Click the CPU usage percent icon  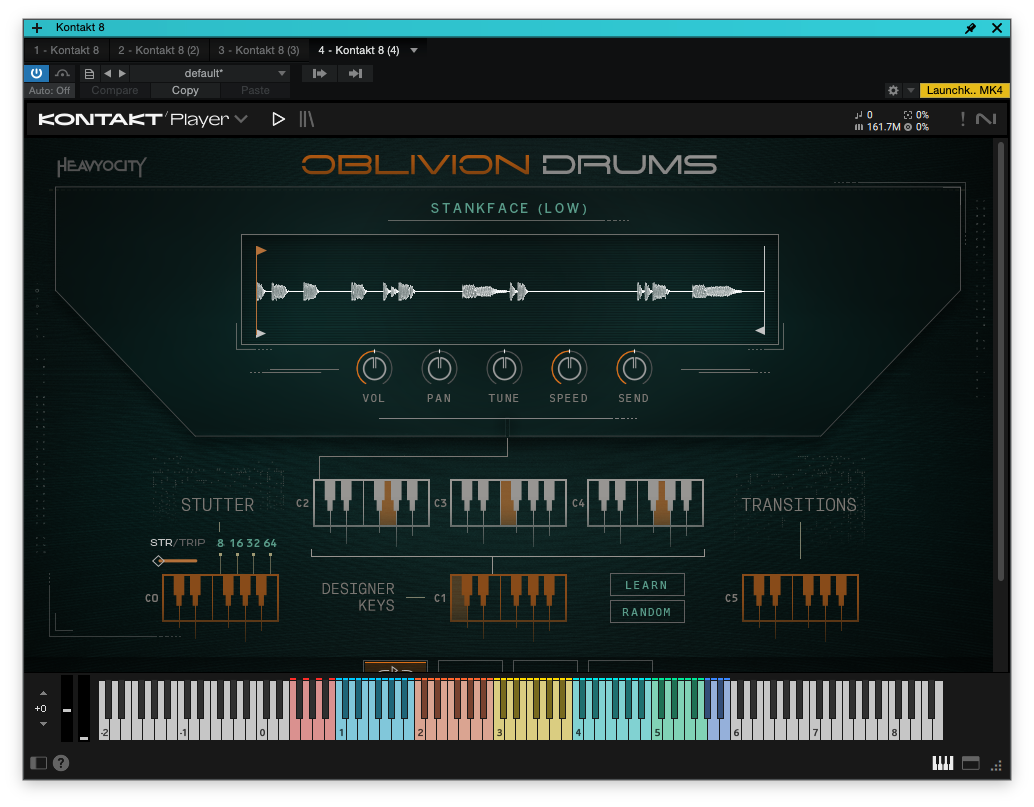pos(908,115)
